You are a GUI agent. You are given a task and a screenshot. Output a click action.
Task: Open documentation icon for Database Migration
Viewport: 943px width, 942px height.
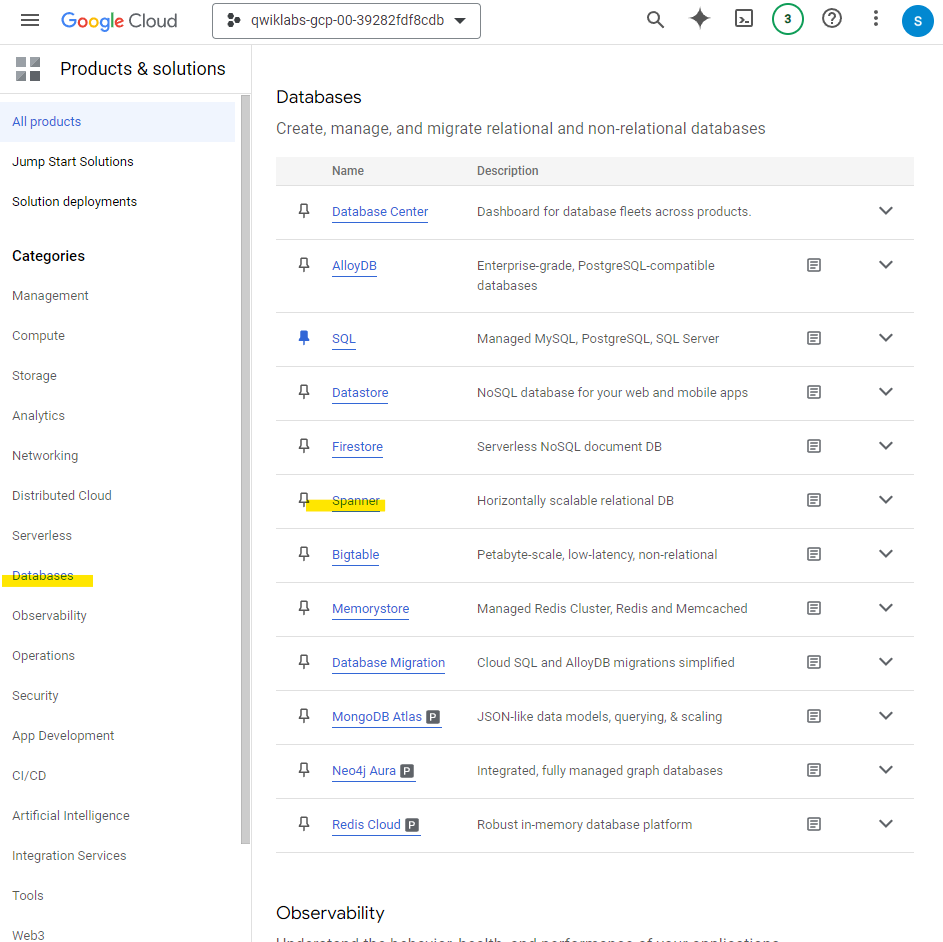click(814, 662)
